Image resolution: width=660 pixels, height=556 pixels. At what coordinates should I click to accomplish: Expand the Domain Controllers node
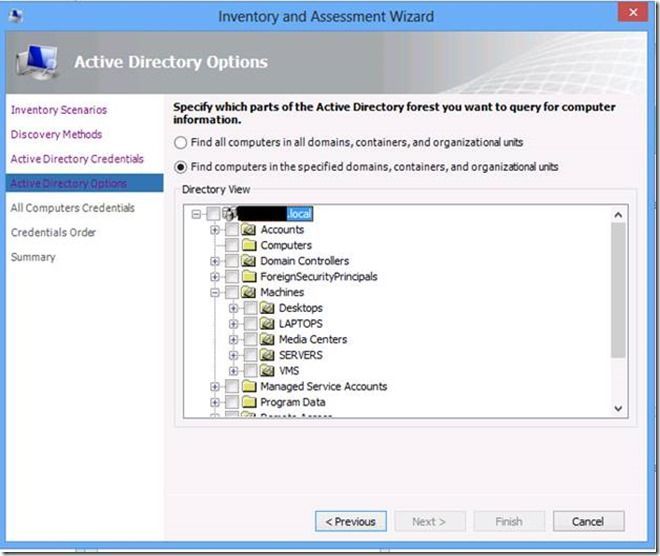[x=215, y=261]
